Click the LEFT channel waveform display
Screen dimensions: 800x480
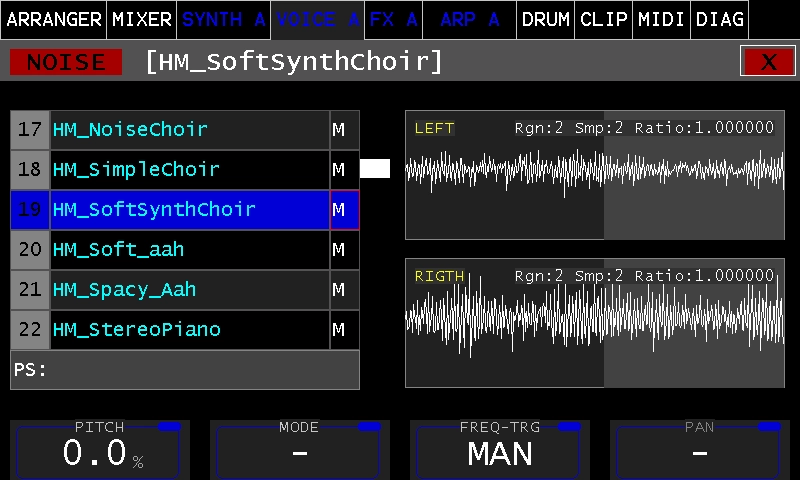click(x=595, y=175)
